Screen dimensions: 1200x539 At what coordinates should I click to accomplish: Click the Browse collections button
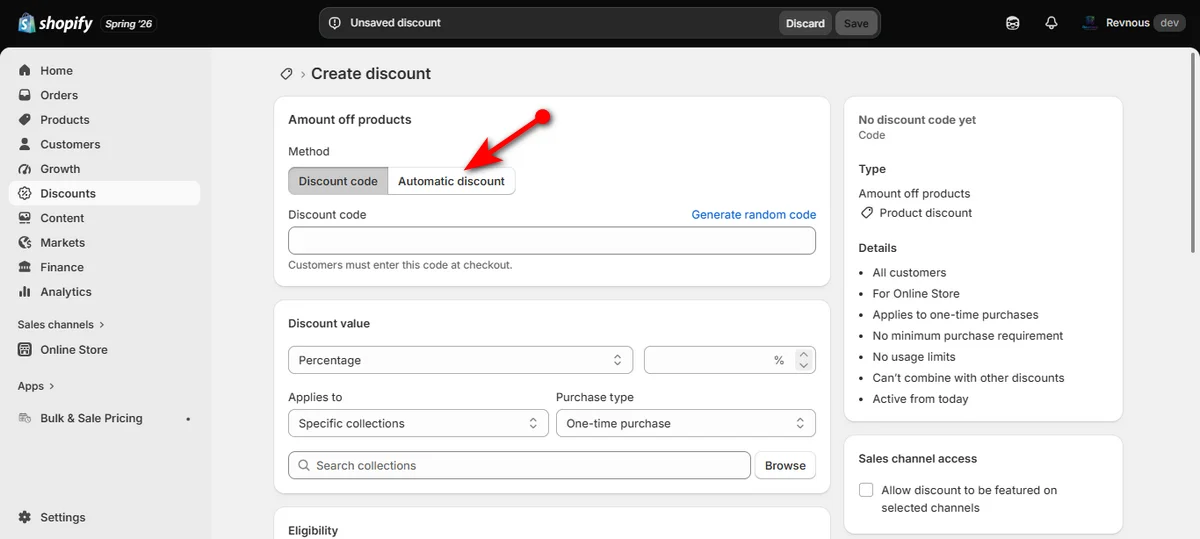(785, 465)
